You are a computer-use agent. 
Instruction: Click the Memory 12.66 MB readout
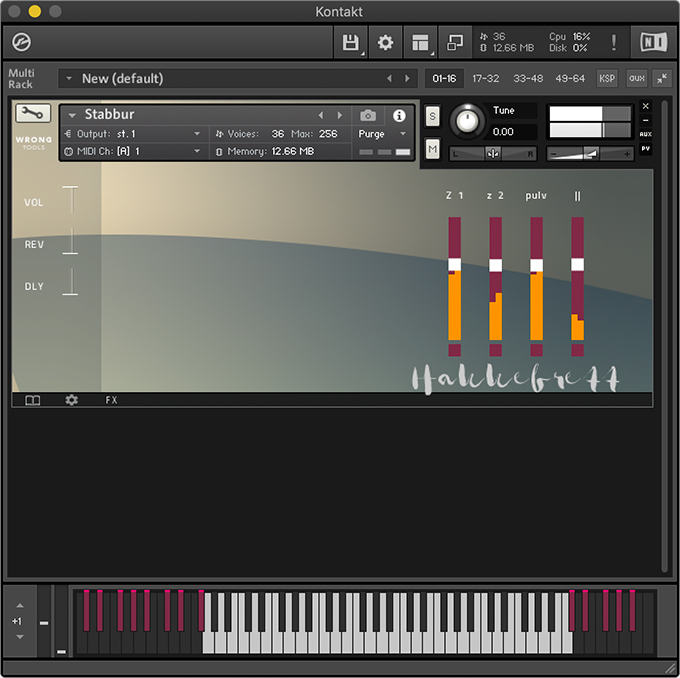[293, 151]
